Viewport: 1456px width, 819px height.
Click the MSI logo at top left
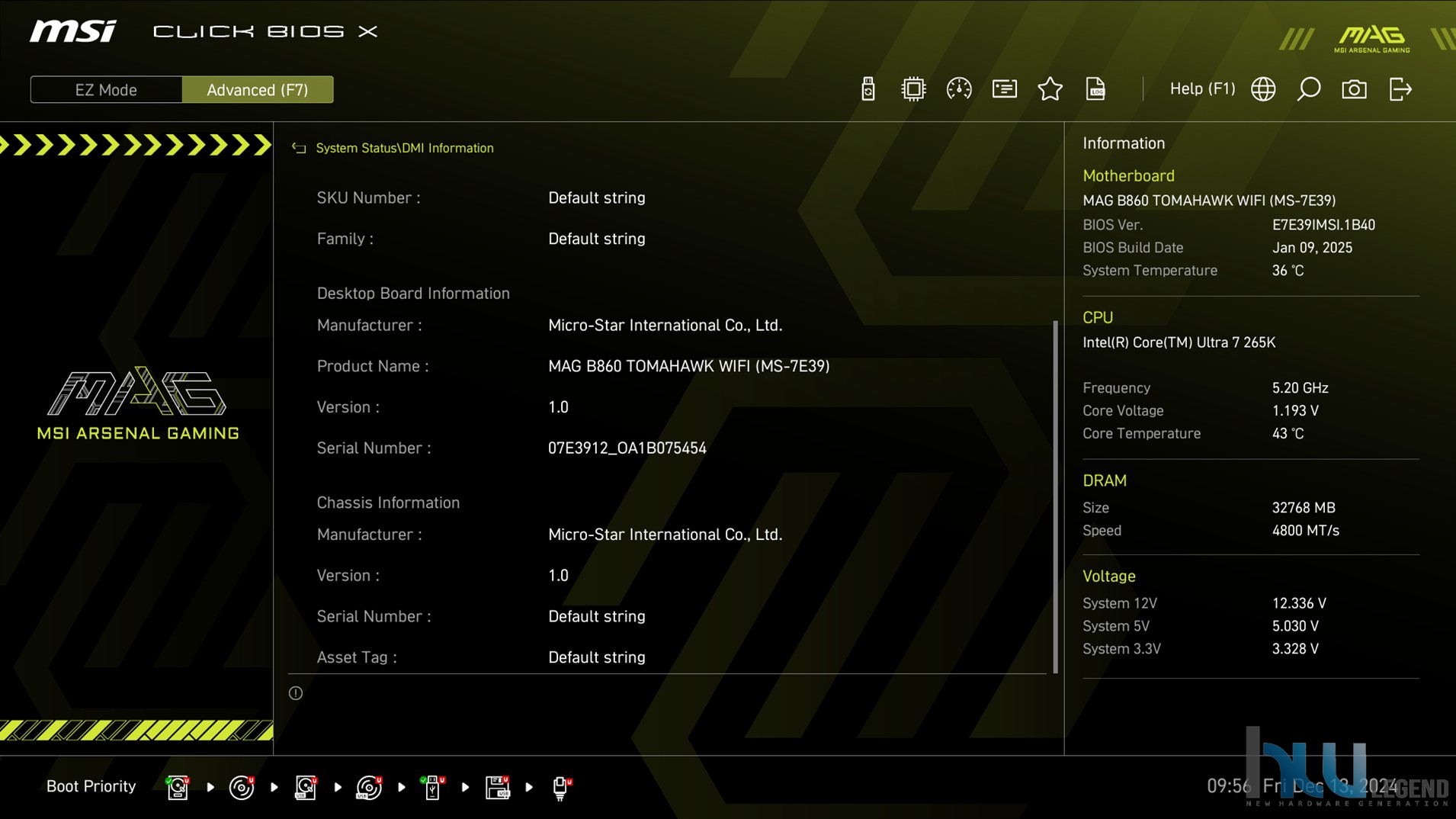pos(73,31)
